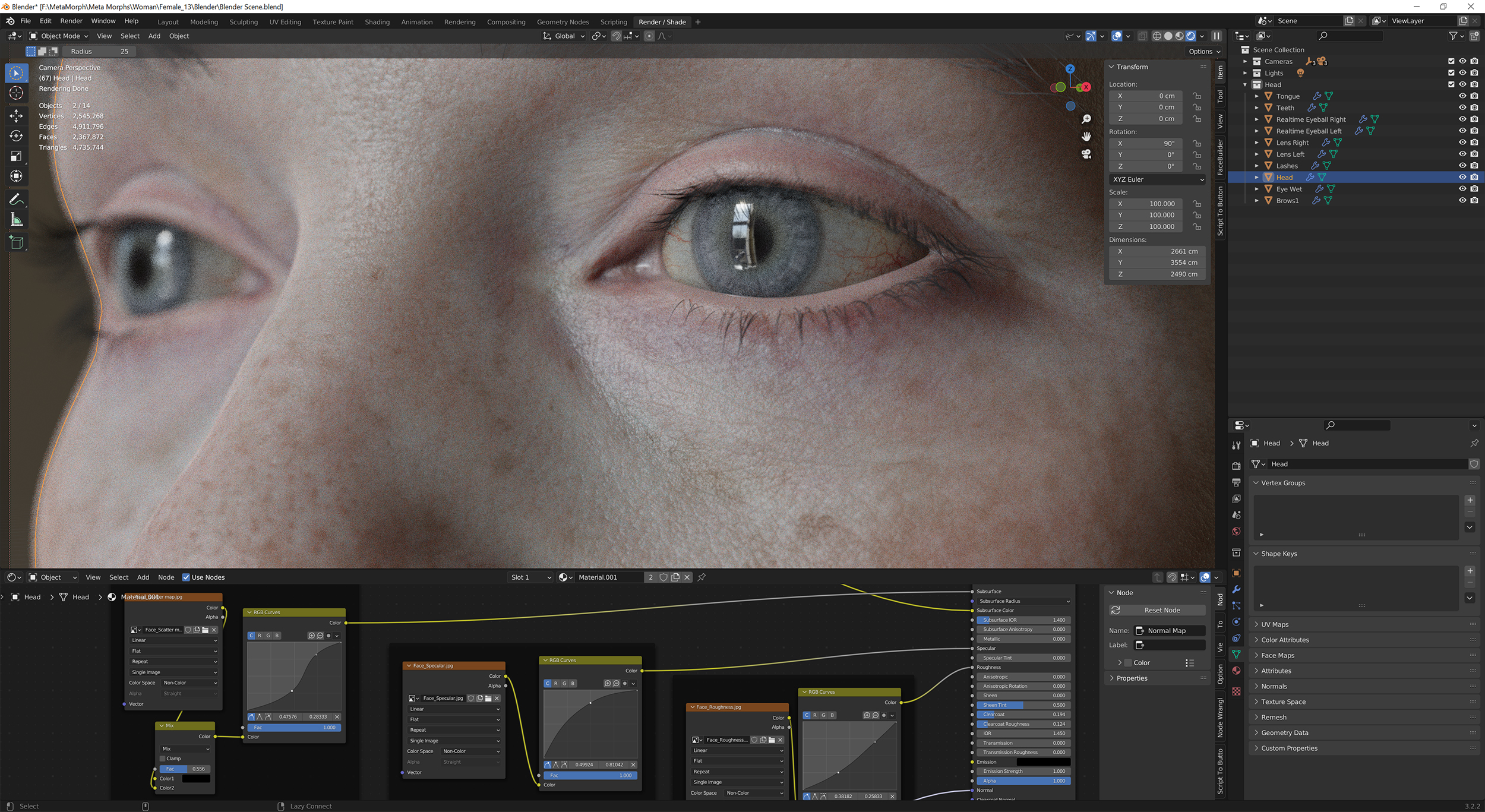Uncheck the Use Nodes checkbox
The height and width of the screenshot is (812, 1485).
(186, 577)
